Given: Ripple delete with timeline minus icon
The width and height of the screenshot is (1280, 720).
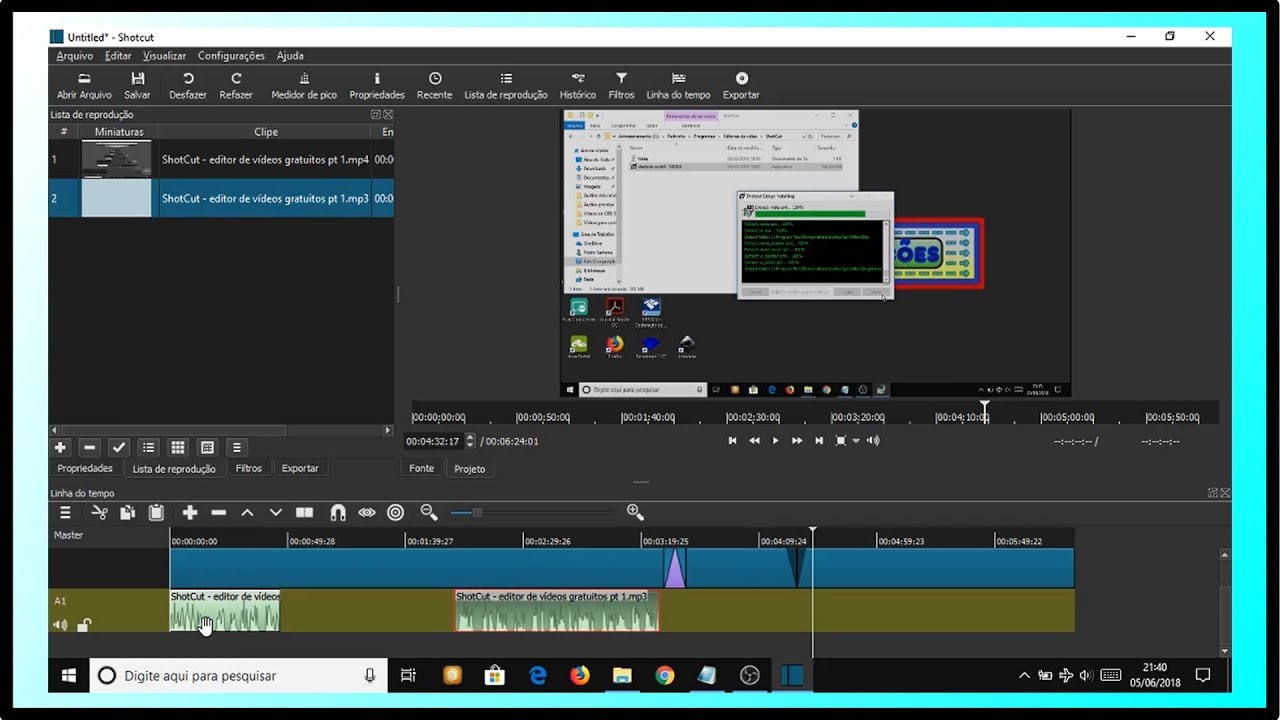Looking at the screenshot, I should pos(218,512).
